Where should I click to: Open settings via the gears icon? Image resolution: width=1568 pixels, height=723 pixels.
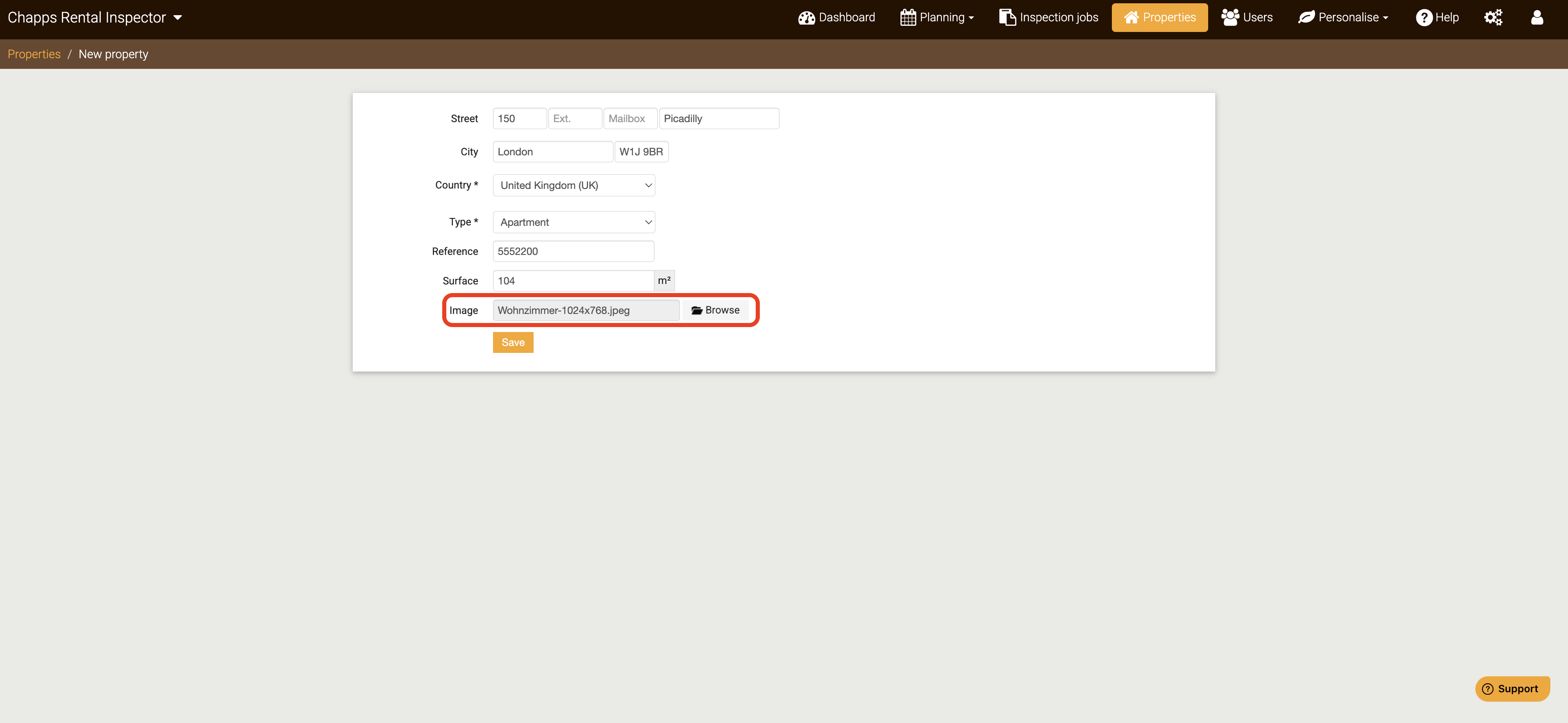pos(1493,17)
